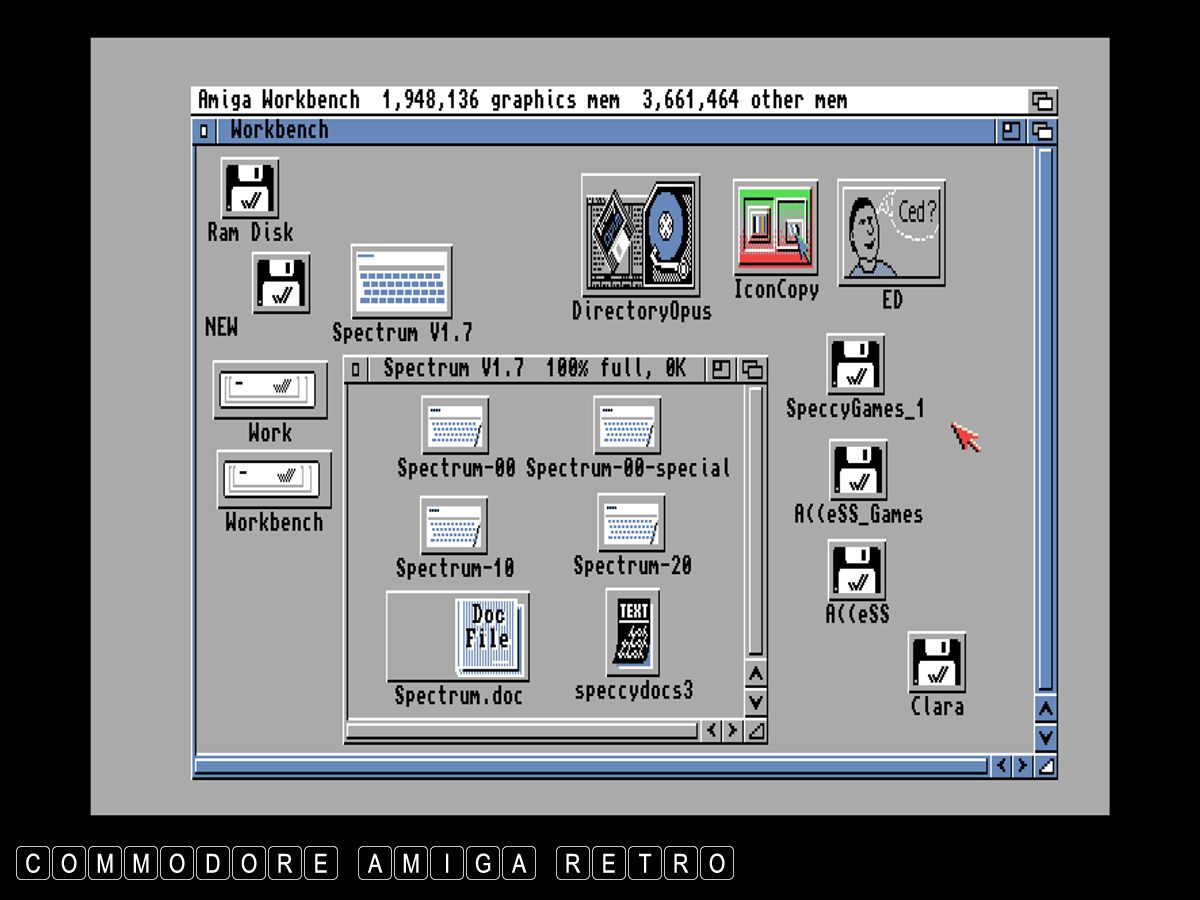The width and height of the screenshot is (1200, 900).
Task: Click the right scroll arrow of Workbench window
Action: coord(1023,767)
